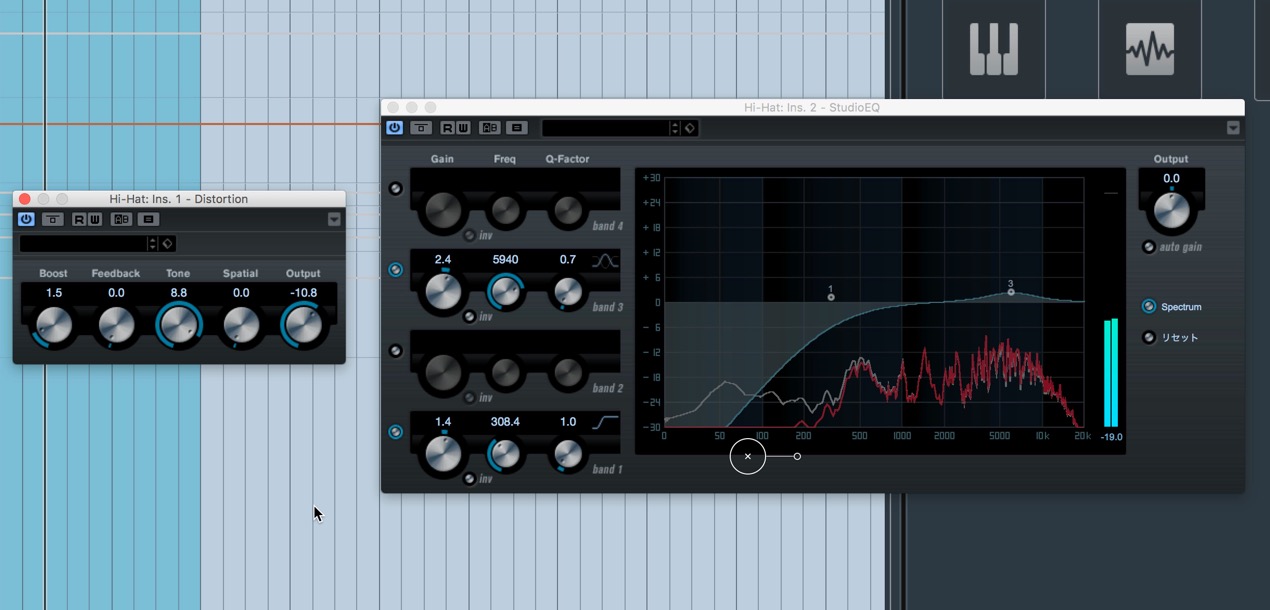Click the Distortion Boost knob
1270x610 pixels.
[x=54, y=326]
